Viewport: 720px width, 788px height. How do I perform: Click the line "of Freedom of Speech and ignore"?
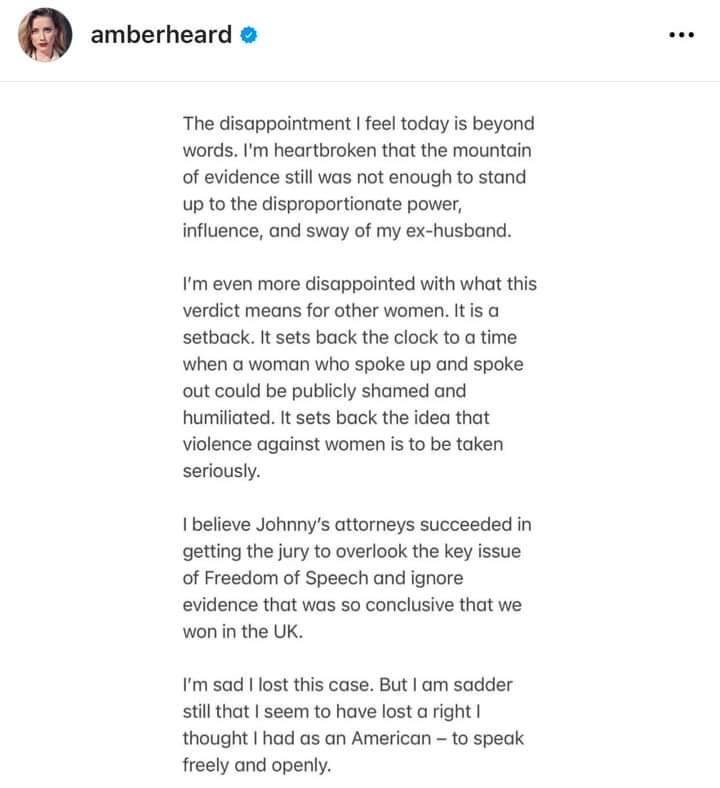[x=322, y=578]
